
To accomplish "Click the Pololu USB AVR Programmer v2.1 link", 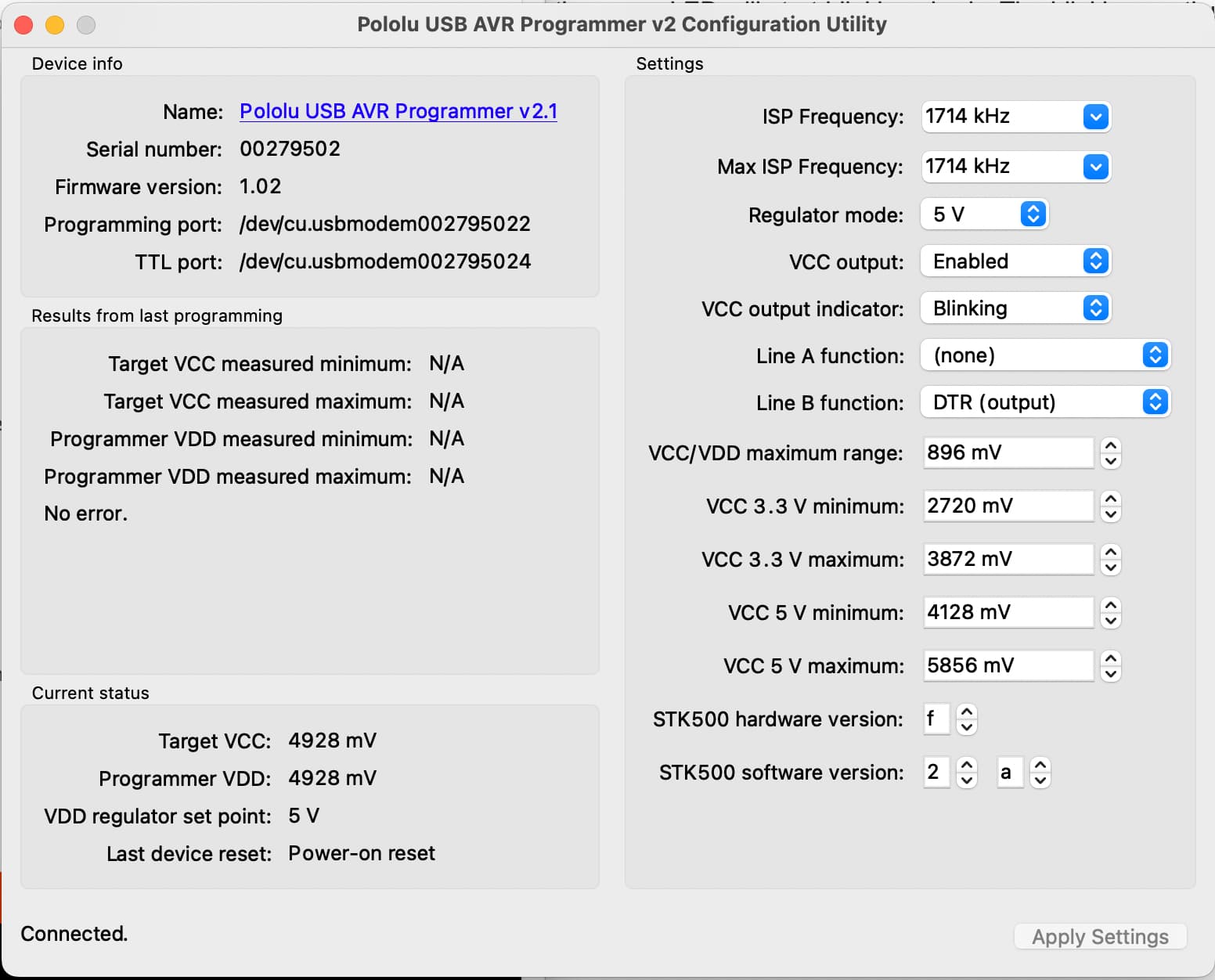I will point(398,111).
